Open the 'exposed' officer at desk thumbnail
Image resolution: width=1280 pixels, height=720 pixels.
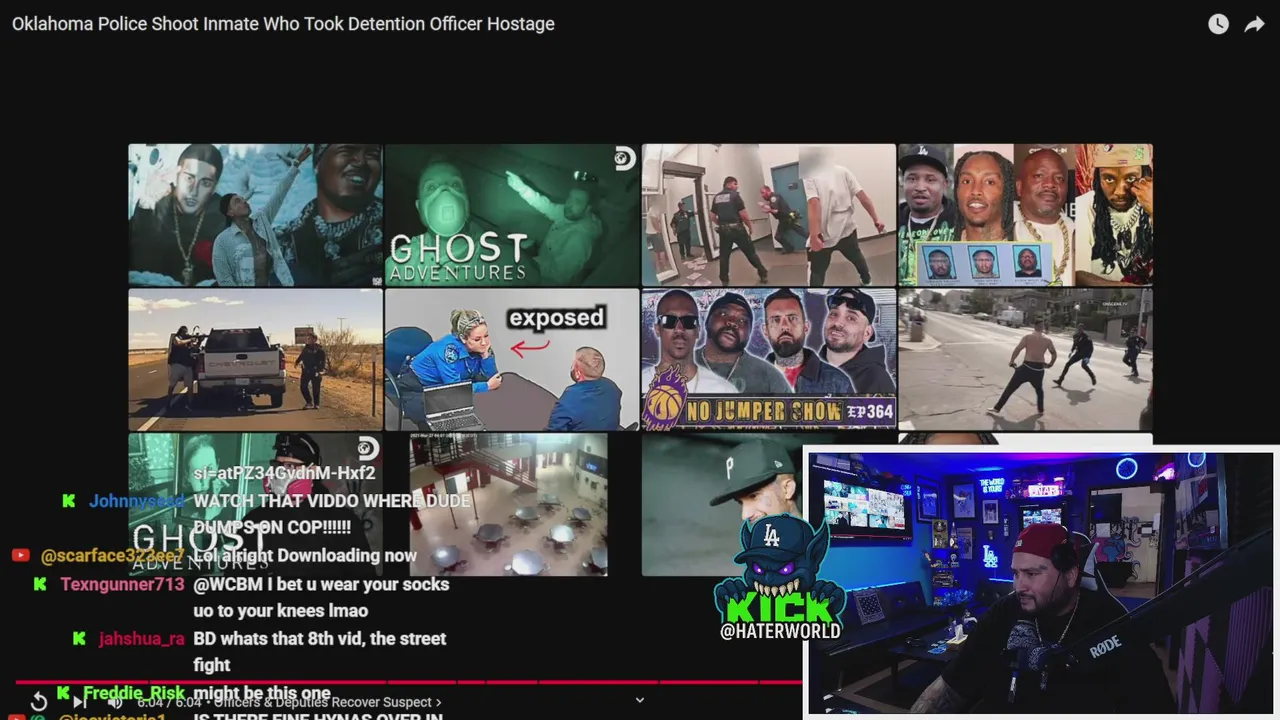512,360
